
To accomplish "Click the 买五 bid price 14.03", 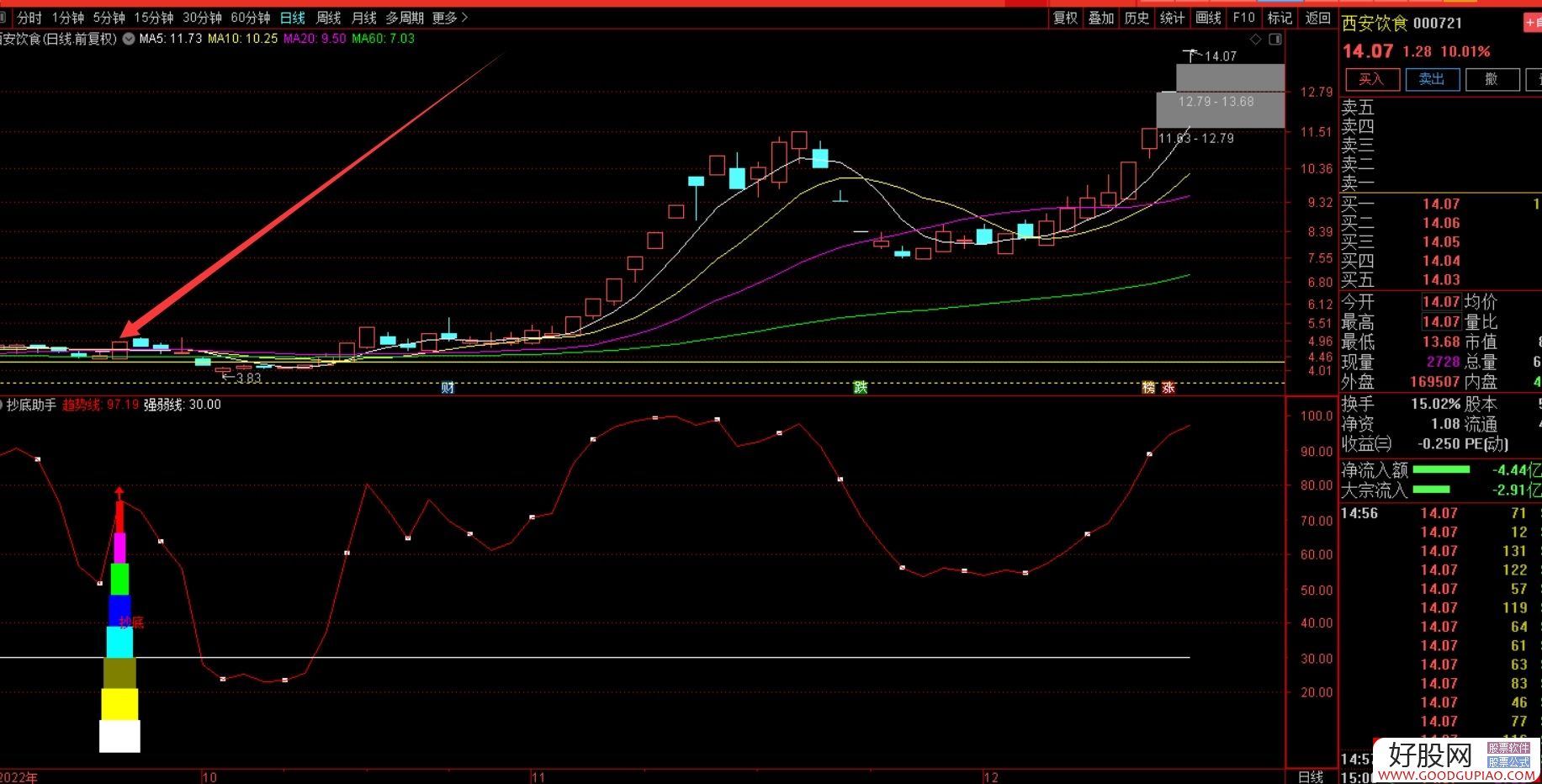I will tap(1441, 280).
